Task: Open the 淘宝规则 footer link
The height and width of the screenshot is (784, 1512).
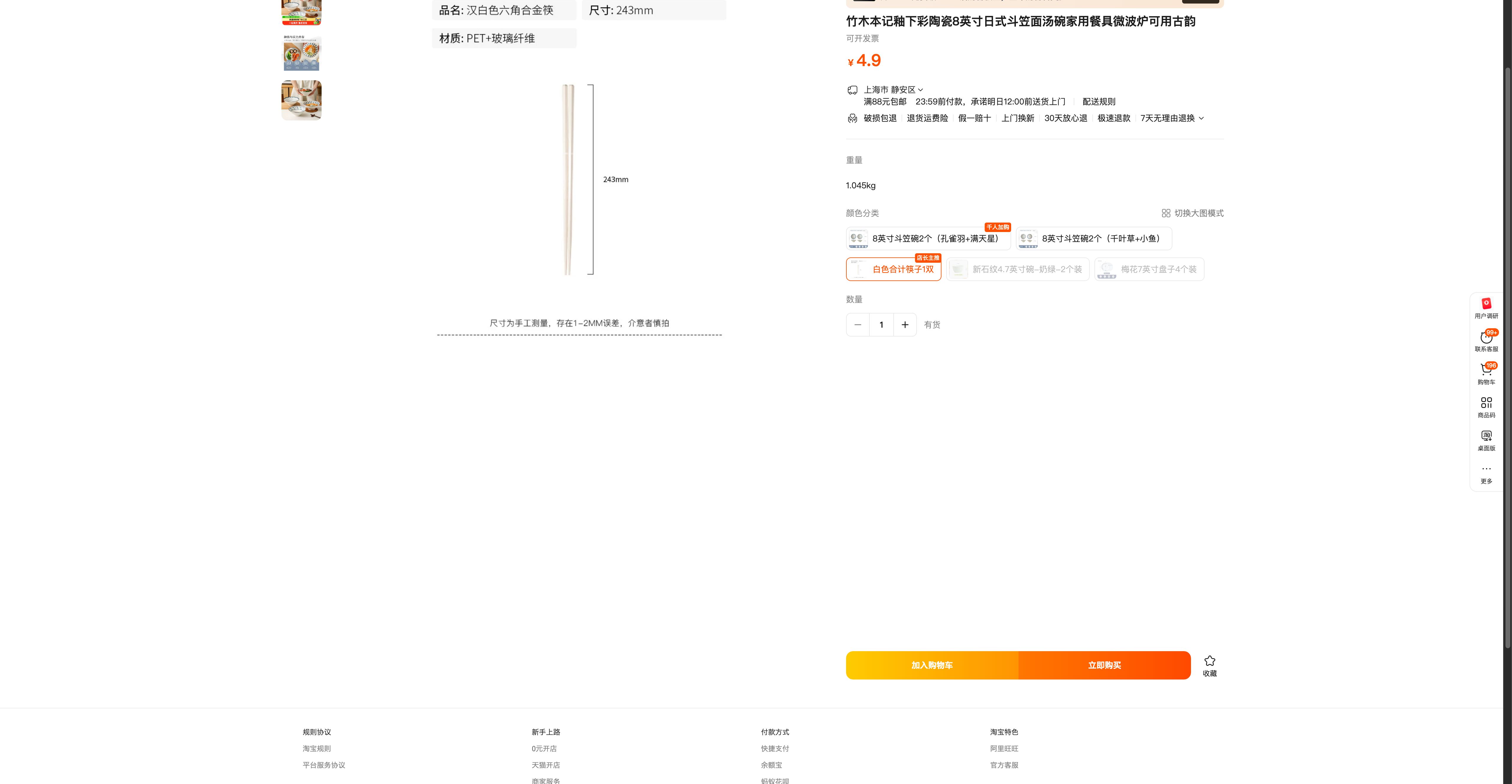Action: click(316, 749)
